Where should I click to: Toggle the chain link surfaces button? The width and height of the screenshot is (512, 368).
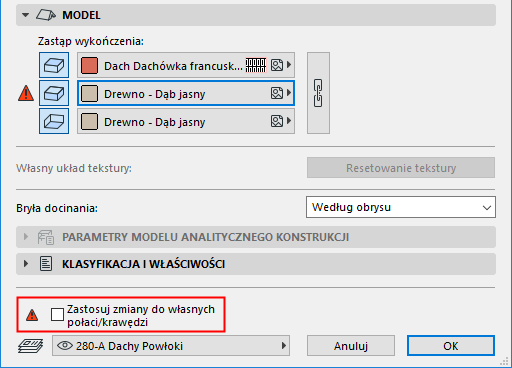click(x=318, y=93)
